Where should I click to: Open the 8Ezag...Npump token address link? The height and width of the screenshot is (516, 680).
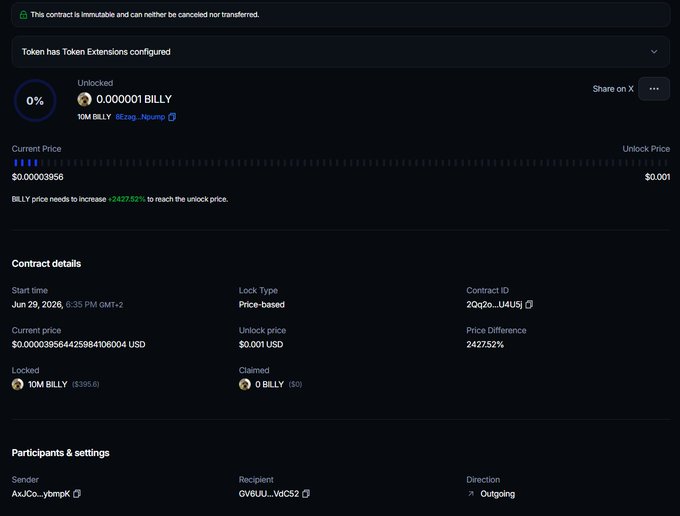140,117
